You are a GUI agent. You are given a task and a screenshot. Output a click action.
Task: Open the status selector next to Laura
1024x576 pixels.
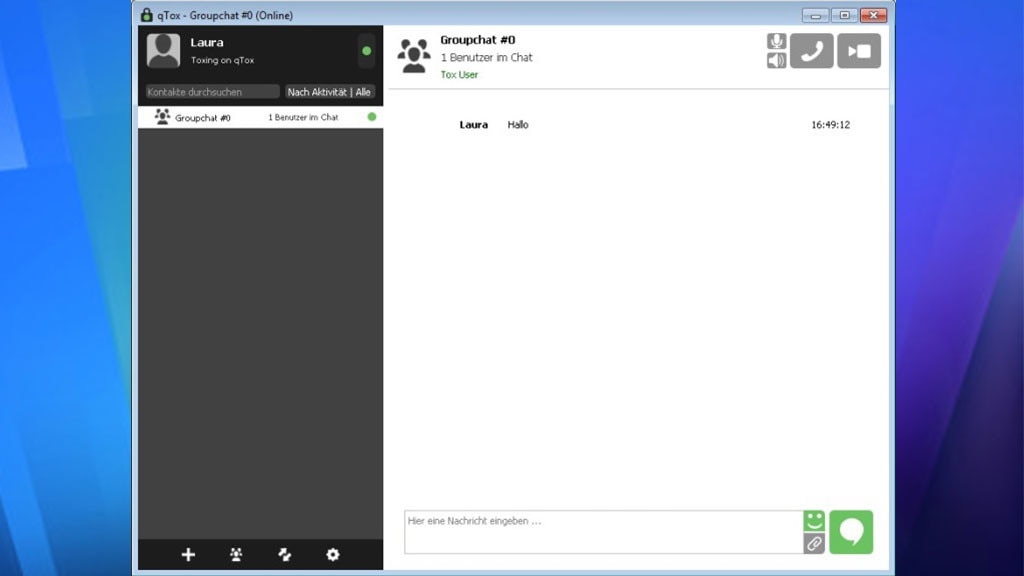366,51
